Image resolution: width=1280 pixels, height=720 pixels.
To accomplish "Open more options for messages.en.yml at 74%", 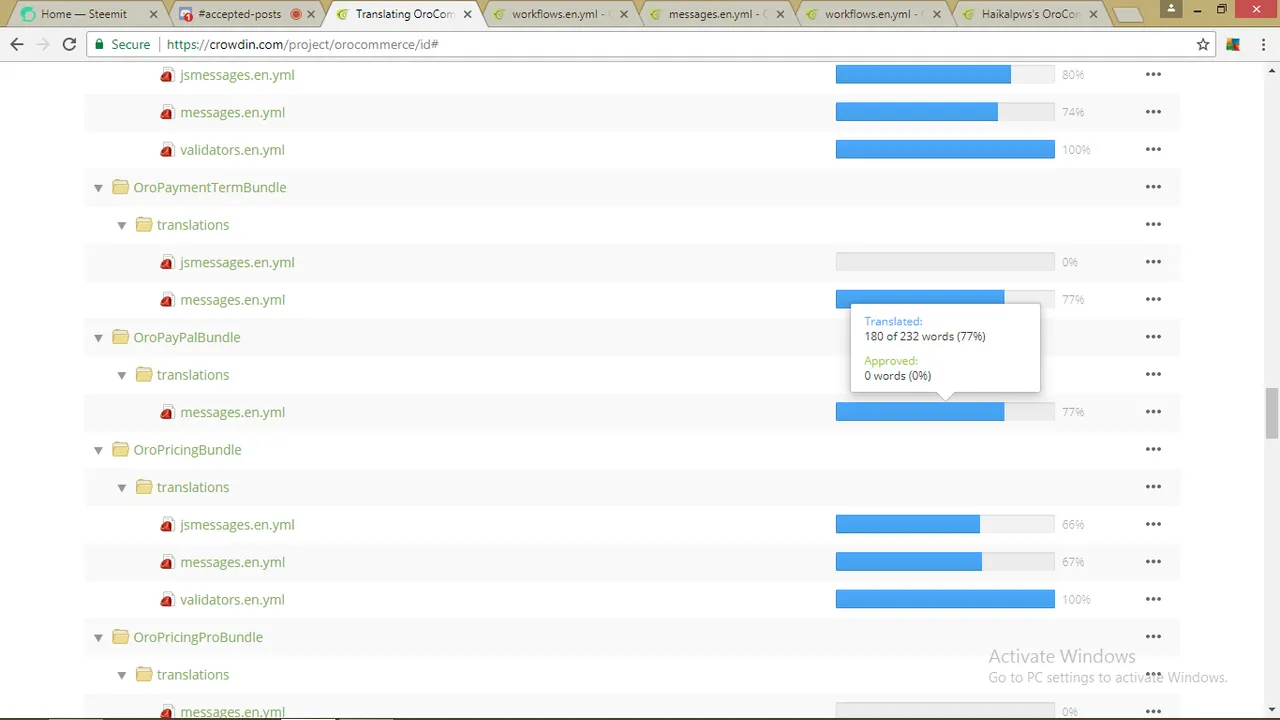I will tap(1153, 112).
